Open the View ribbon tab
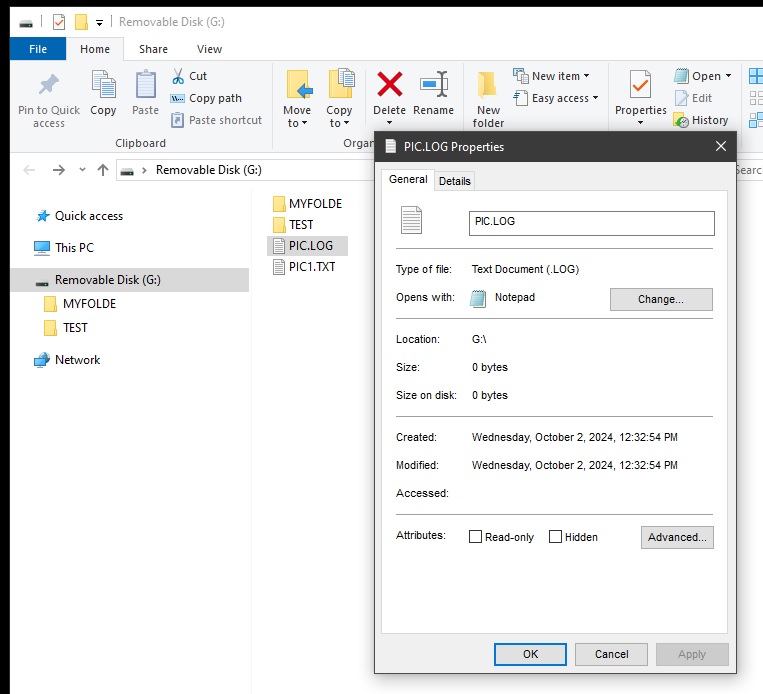Screen dimensions: 763x694 [x=209, y=49]
